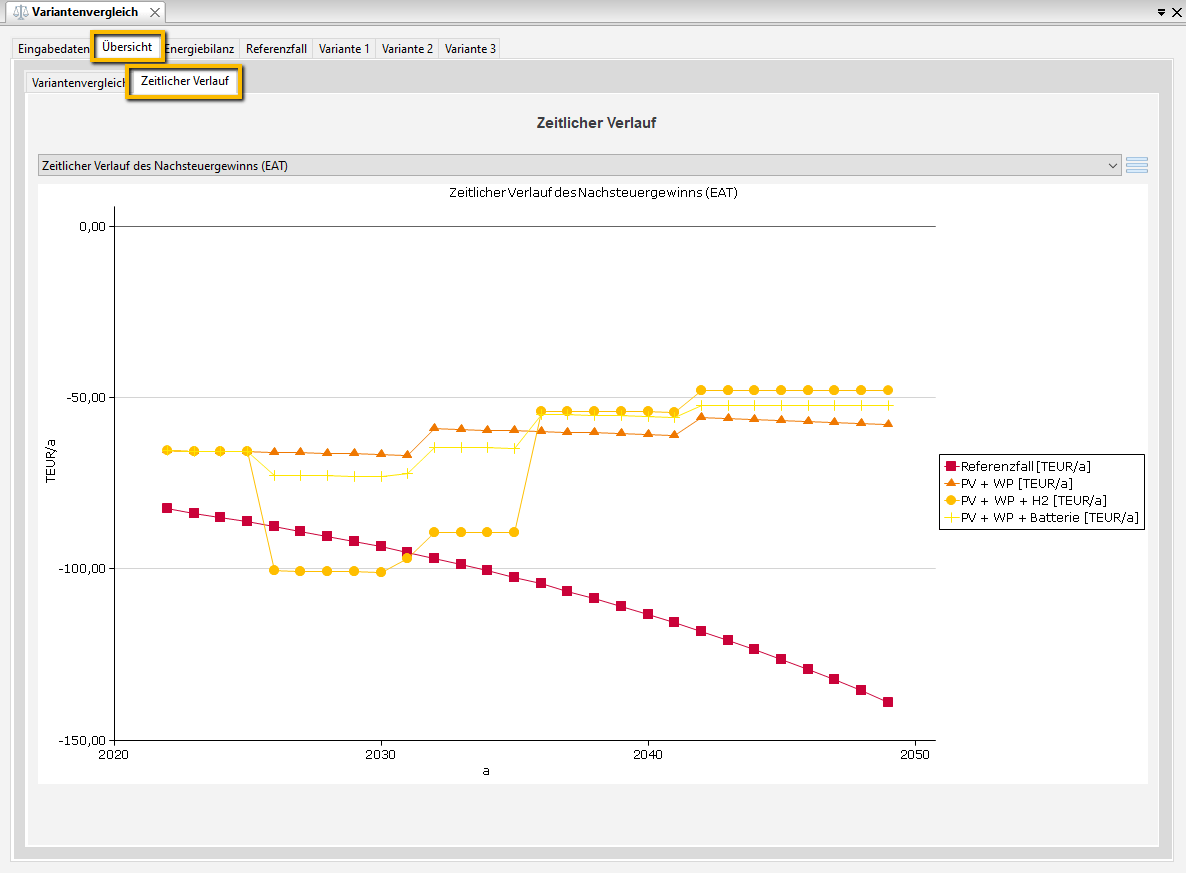Select the Zeitlicher Verlauf sub-tab
The image size is (1186, 873).
(185, 81)
